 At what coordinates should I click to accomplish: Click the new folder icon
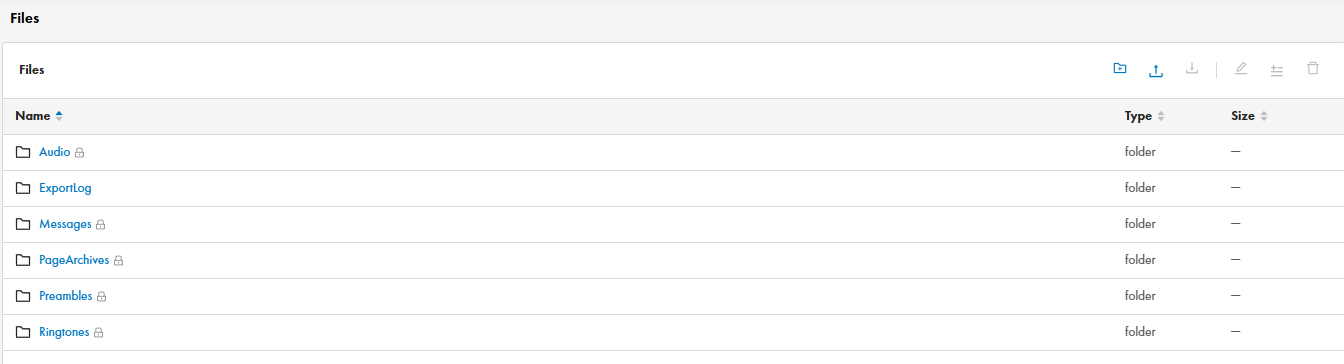(x=1120, y=69)
